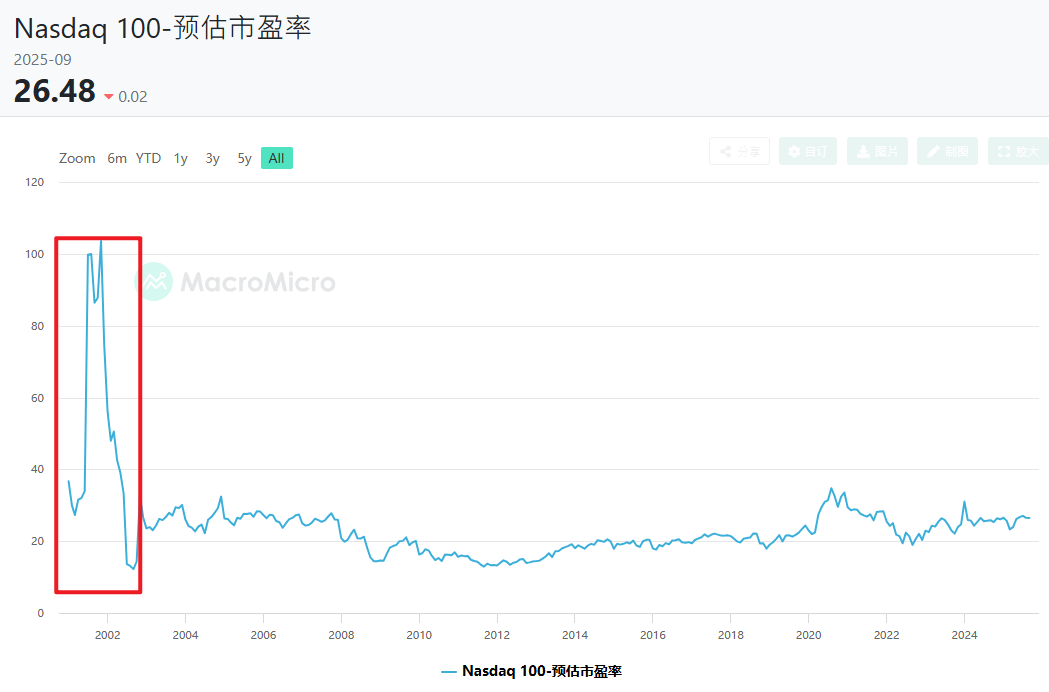This screenshot has width=1049, height=692.
Task: Select the 6m zoom range
Action: (117, 158)
